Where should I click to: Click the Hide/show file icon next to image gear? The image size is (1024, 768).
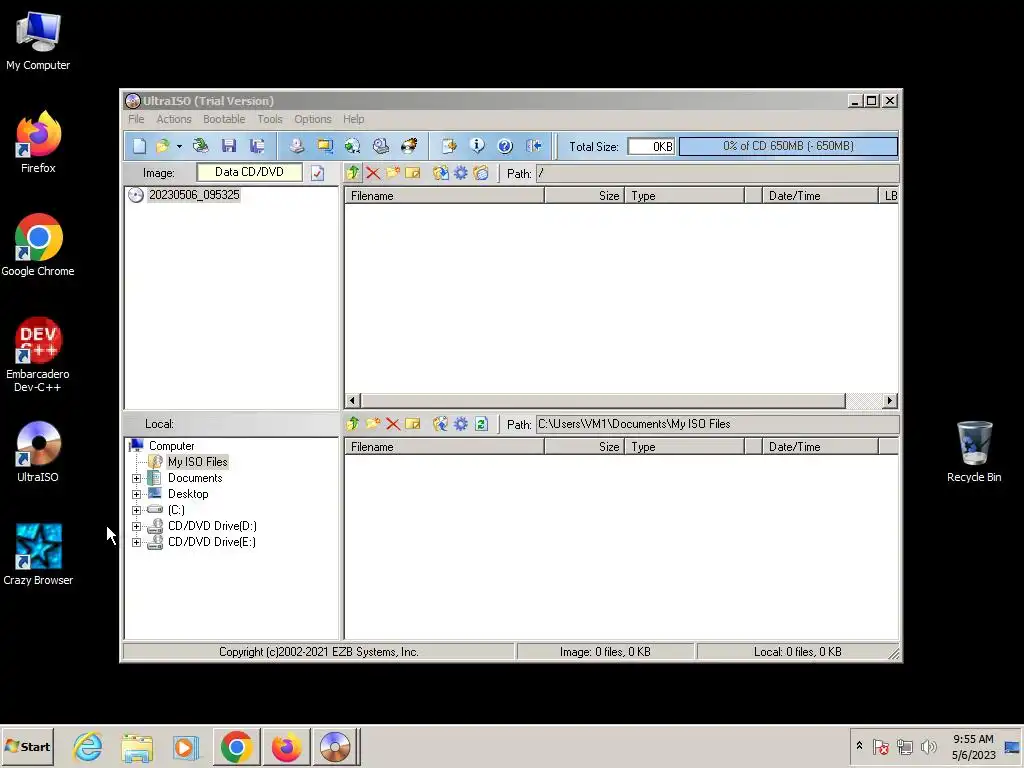coord(481,173)
